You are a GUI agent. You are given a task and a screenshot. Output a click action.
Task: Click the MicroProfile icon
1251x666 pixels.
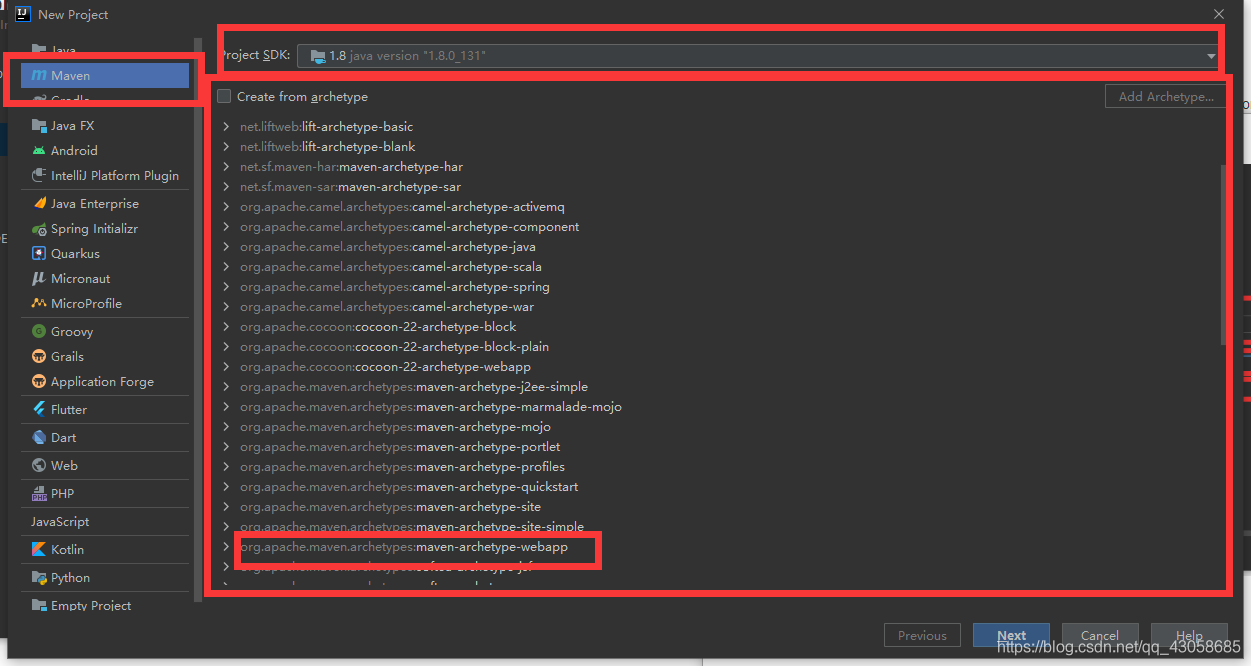(x=39, y=304)
